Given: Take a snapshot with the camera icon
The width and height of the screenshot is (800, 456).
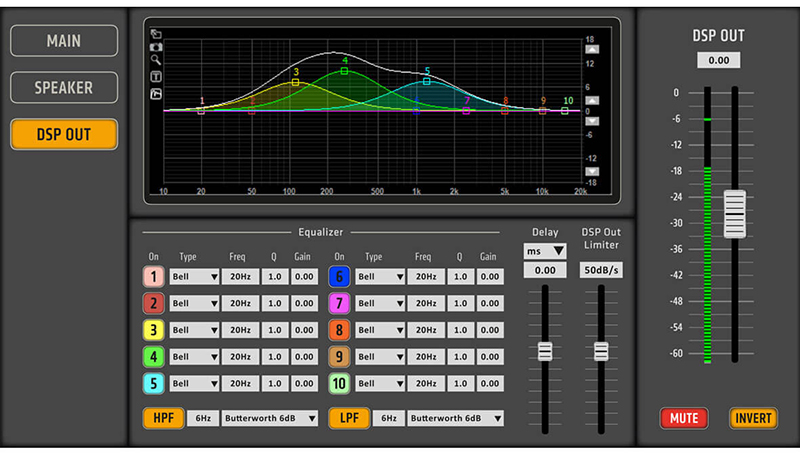Looking at the screenshot, I should (x=156, y=47).
